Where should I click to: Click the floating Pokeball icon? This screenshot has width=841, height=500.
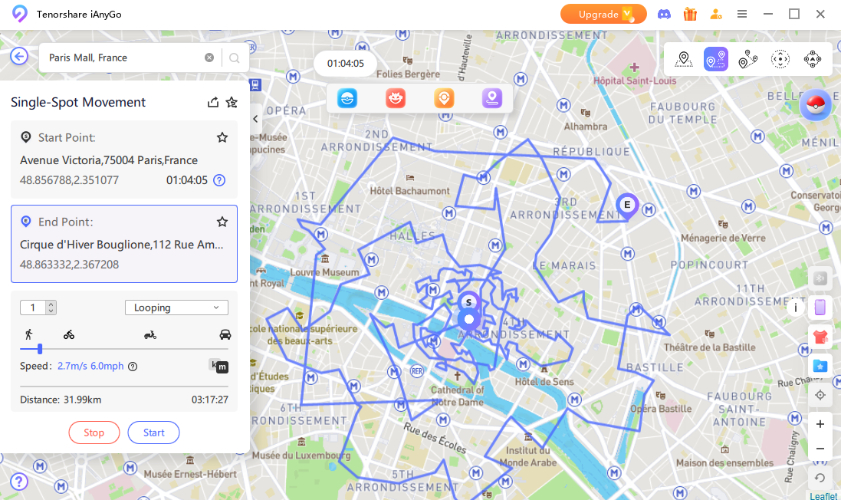pyautogui.click(x=815, y=105)
